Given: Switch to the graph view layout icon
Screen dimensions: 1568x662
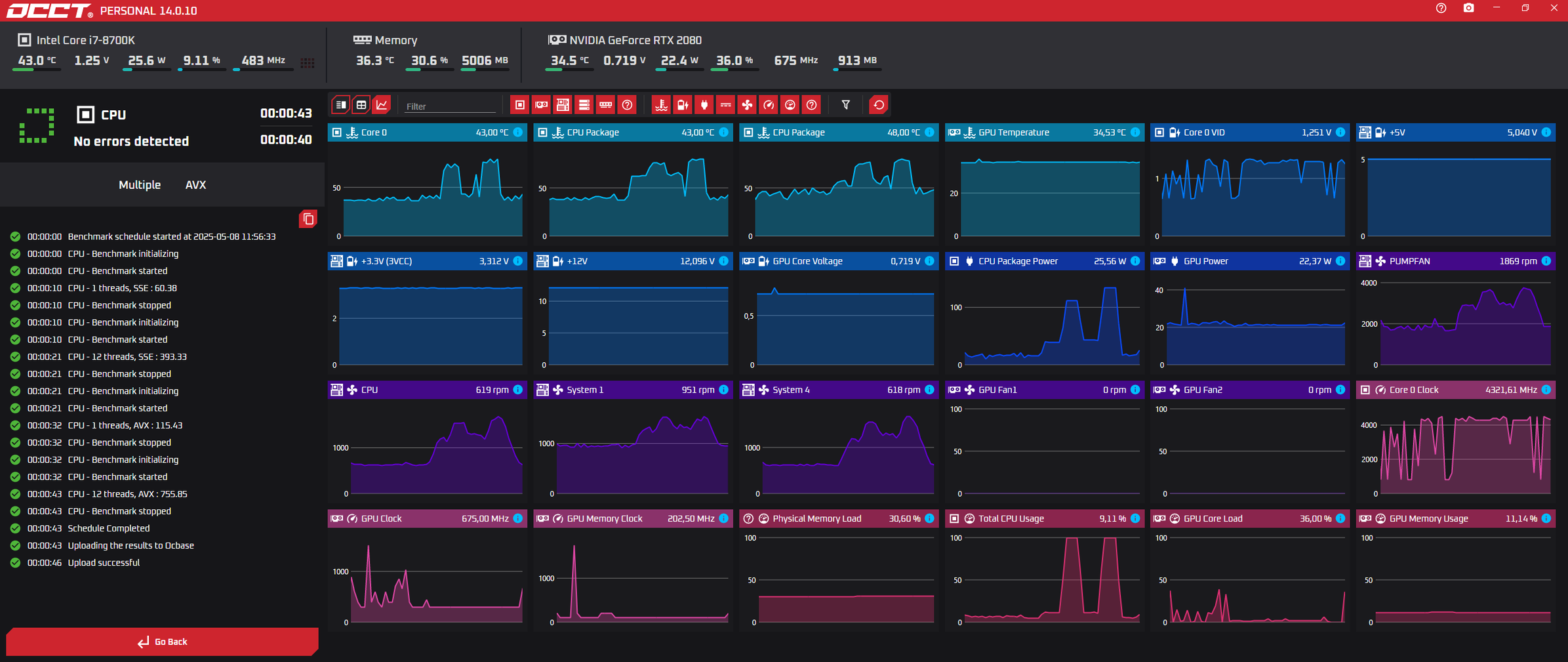Looking at the screenshot, I should 382,105.
